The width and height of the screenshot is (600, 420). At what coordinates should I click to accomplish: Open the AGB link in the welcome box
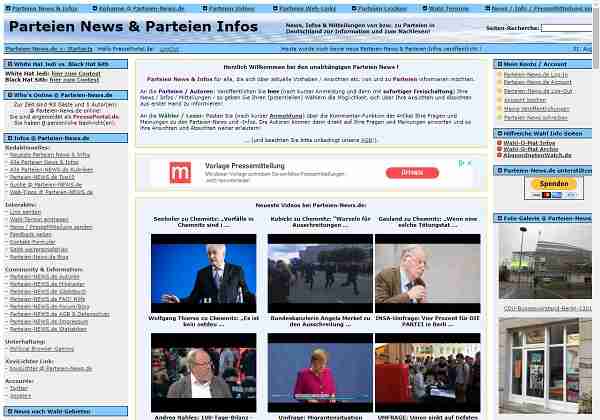pos(368,140)
